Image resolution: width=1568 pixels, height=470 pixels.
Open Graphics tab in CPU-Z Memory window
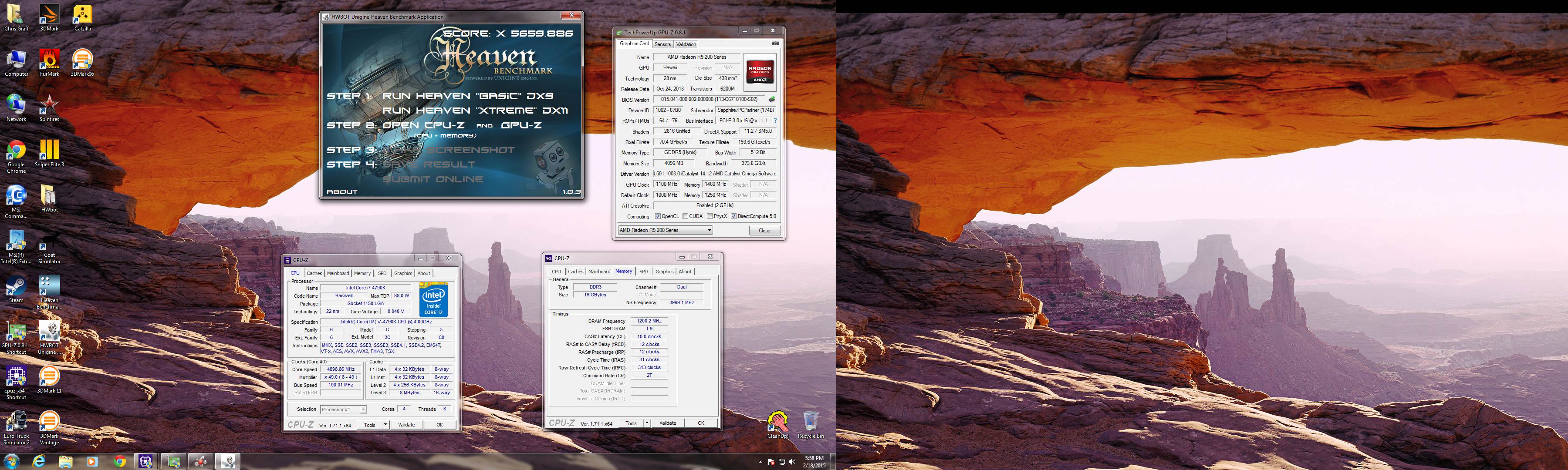(664, 272)
